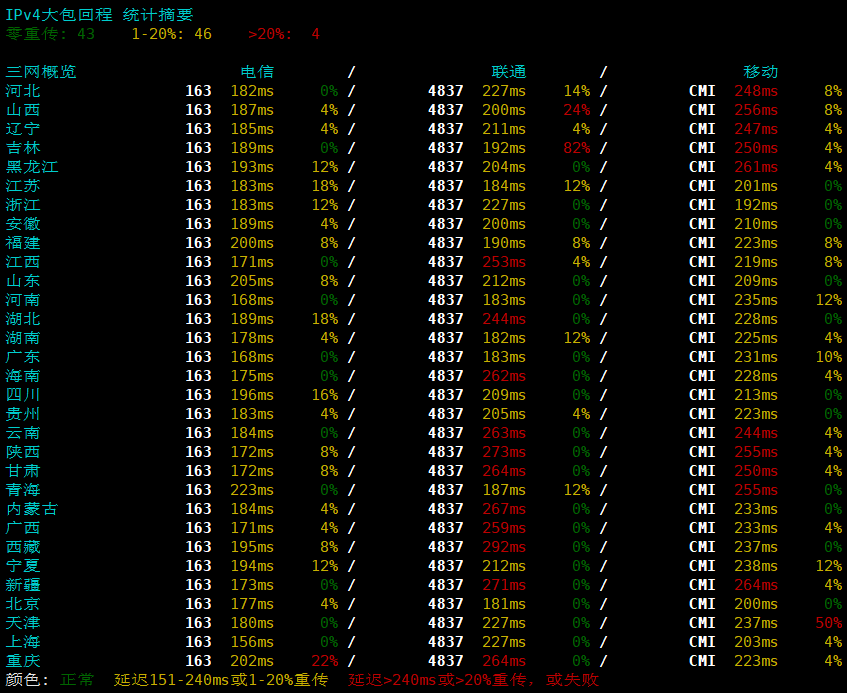Click the '移动' column header
Screen dimensions: 847x693
tap(761, 72)
